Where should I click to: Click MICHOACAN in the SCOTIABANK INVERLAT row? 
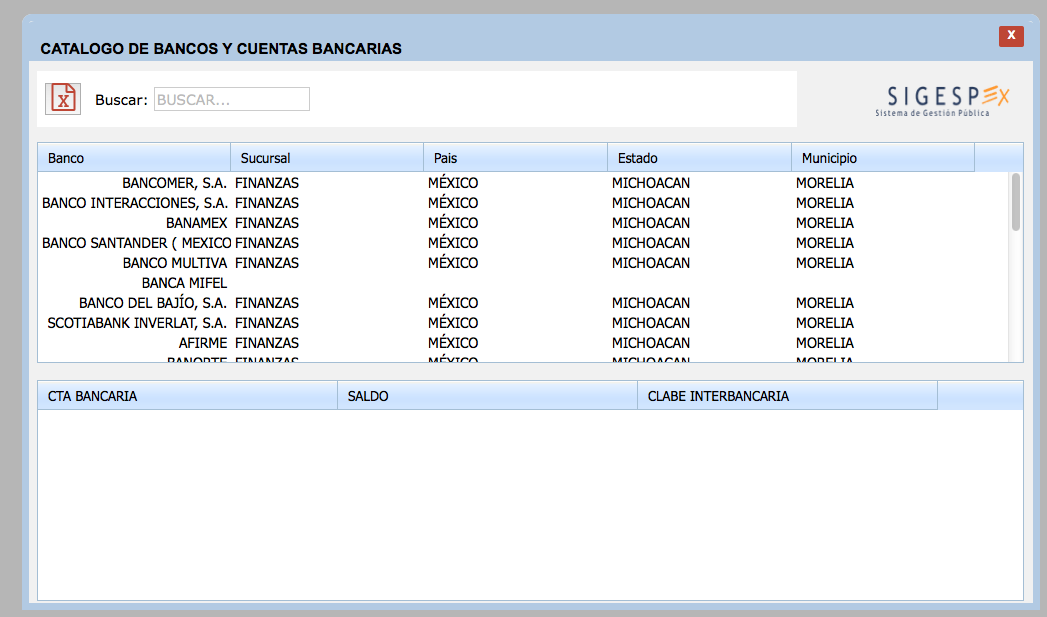click(651, 323)
